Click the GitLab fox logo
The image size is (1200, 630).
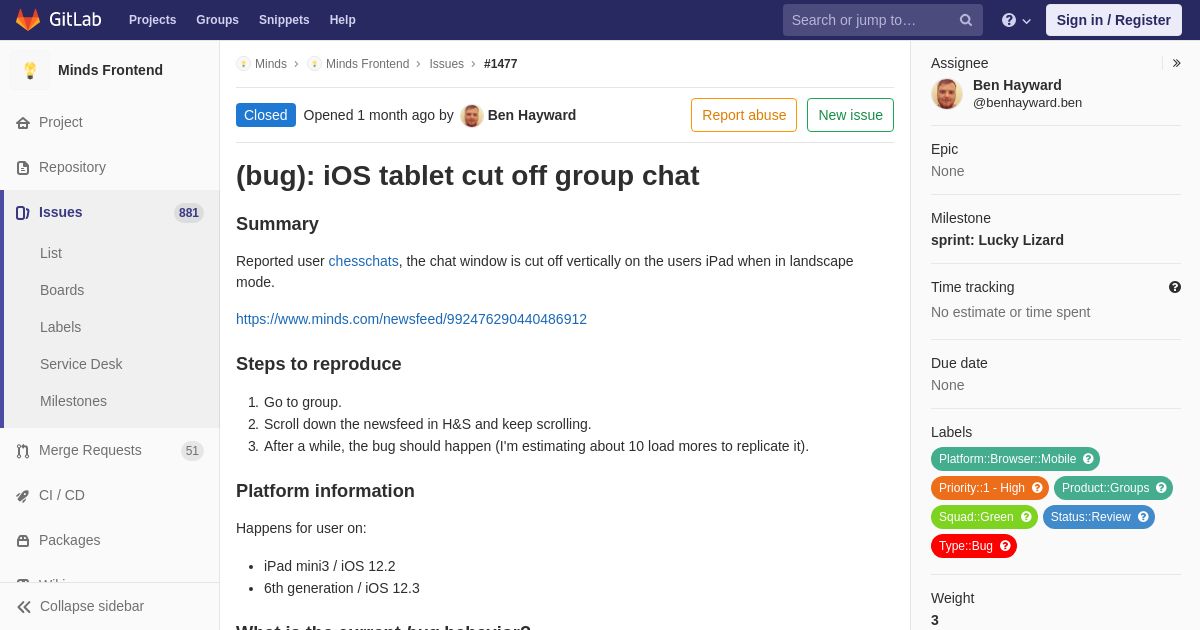click(x=28, y=20)
